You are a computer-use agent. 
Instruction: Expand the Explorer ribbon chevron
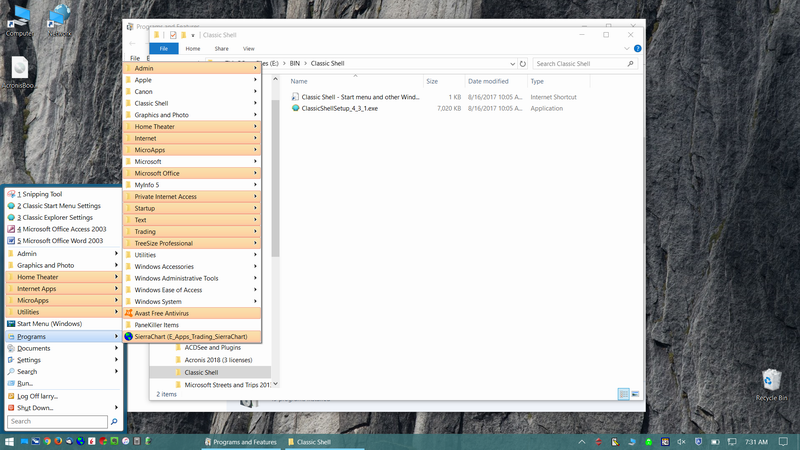coord(627,48)
